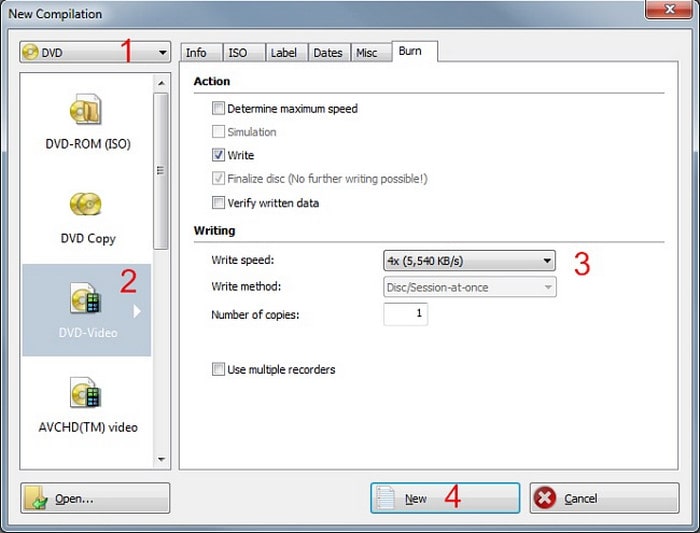Enable Verify written data option
Screen dimensions: 700x533
click(219, 203)
